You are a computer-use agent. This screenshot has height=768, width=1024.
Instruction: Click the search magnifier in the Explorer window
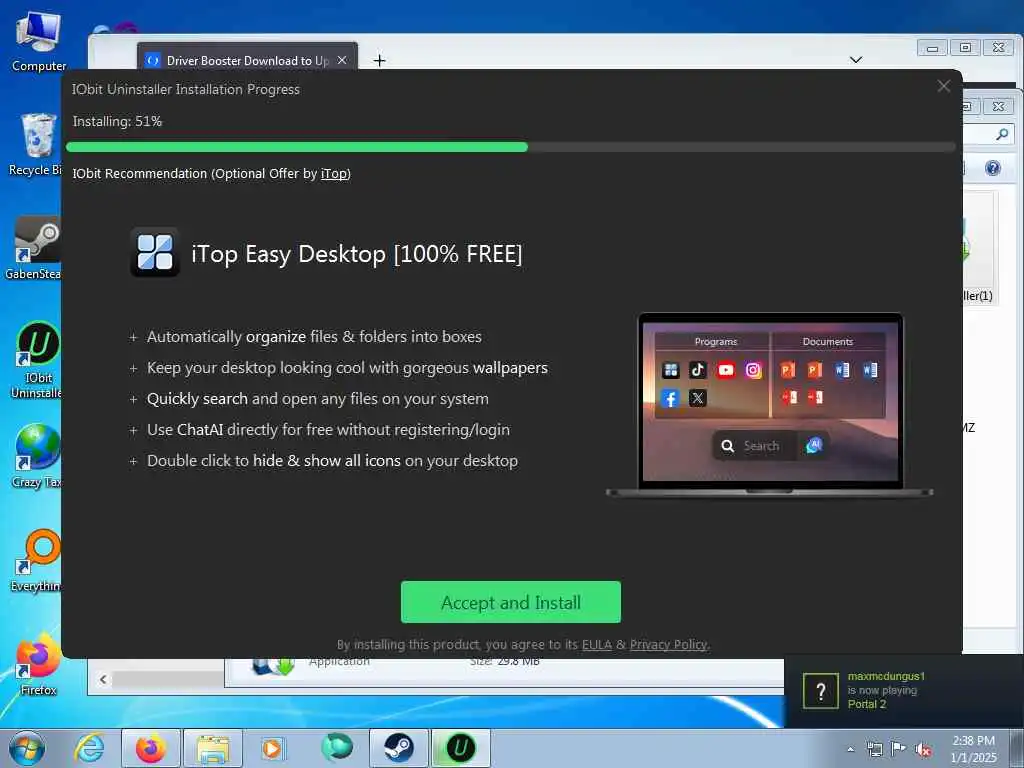1002,135
